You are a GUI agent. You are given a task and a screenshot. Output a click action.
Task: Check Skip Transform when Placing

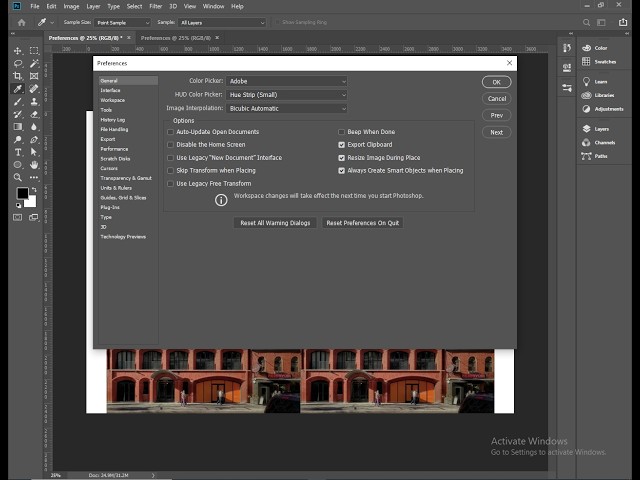[171, 171]
